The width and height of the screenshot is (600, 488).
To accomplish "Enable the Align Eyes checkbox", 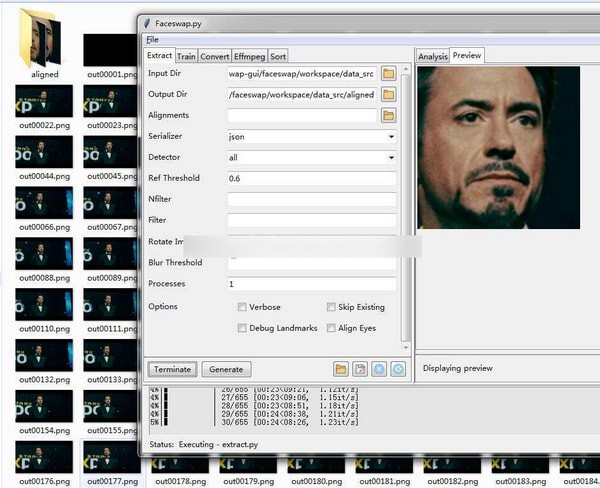I will pos(331,328).
